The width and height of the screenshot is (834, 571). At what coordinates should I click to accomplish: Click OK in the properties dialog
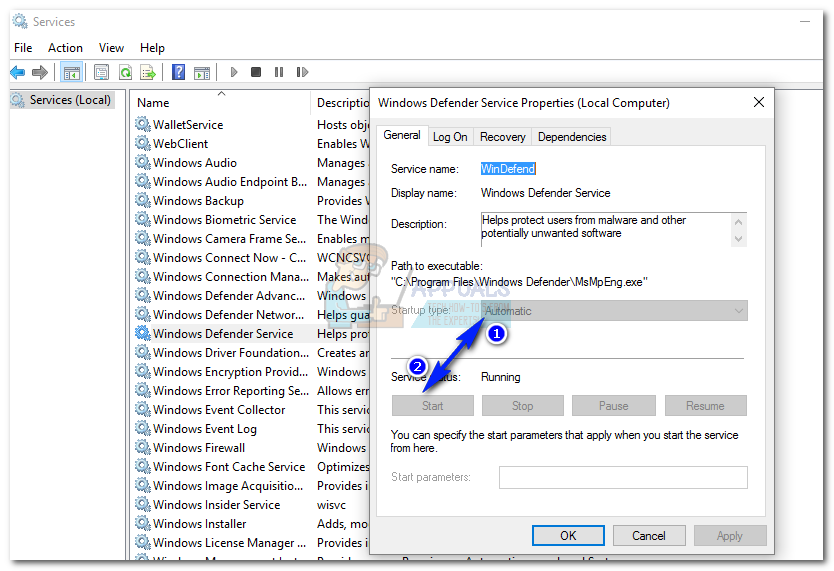click(x=568, y=535)
